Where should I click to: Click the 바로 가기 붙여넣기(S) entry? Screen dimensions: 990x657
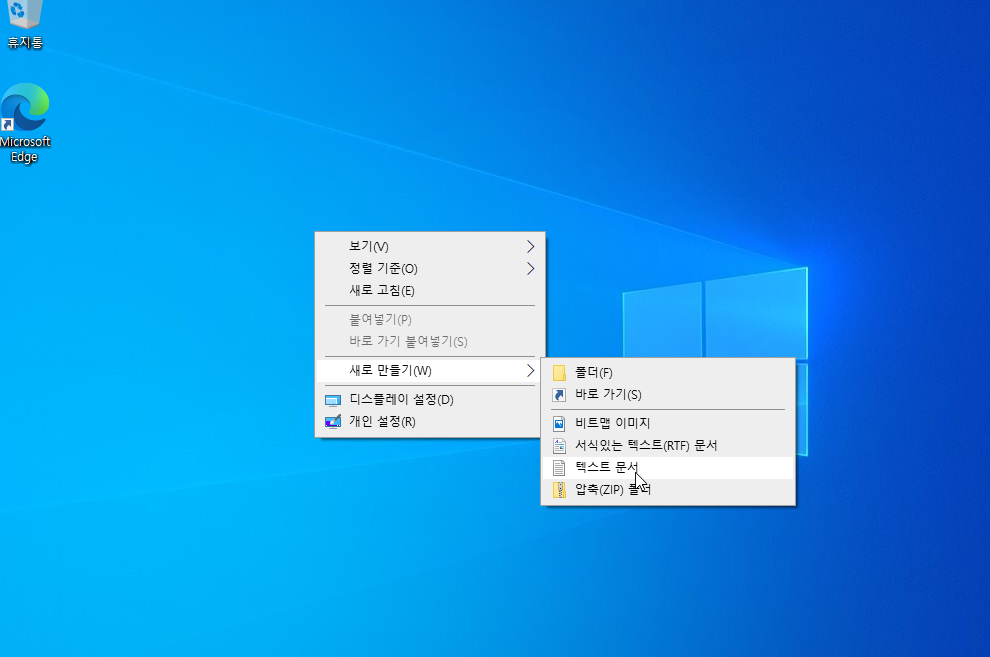(430, 342)
